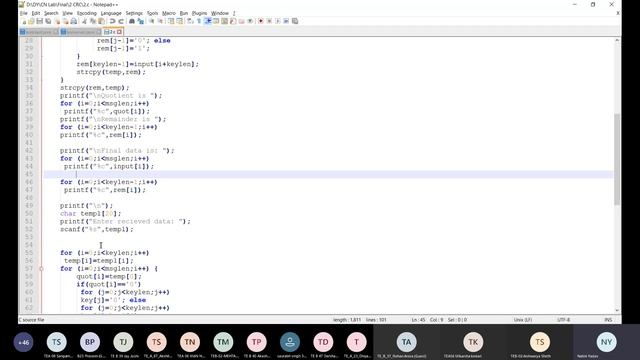Select the TN participant avatar
640x360 pixels.
tap(190, 342)
